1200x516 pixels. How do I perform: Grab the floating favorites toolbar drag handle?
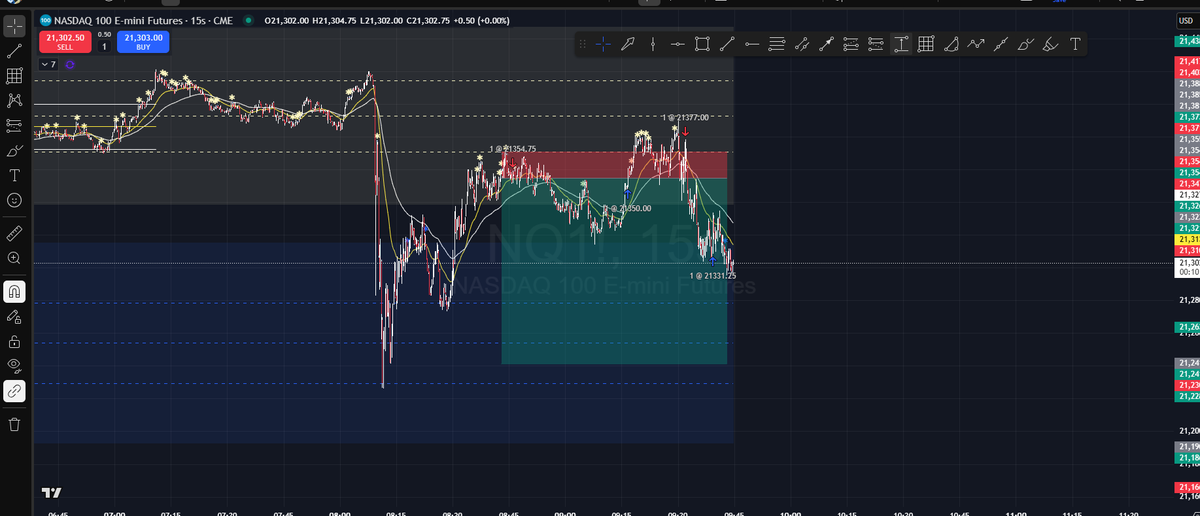[x=583, y=44]
